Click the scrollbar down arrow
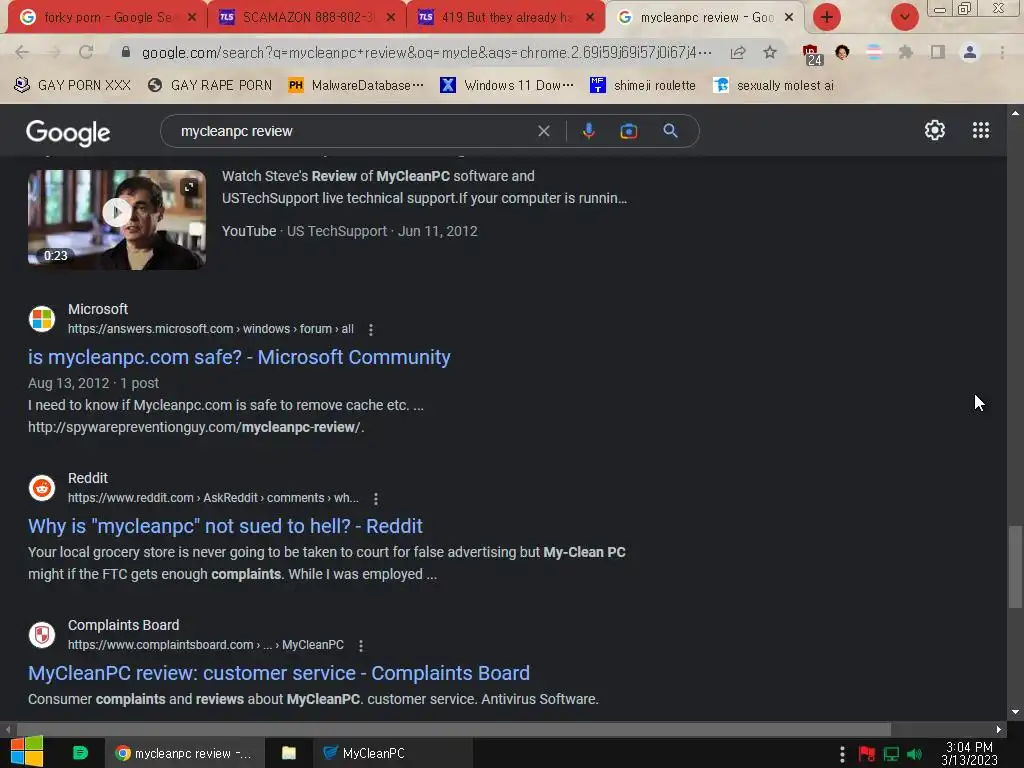The width and height of the screenshot is (1024, 768). [1015, 712]
